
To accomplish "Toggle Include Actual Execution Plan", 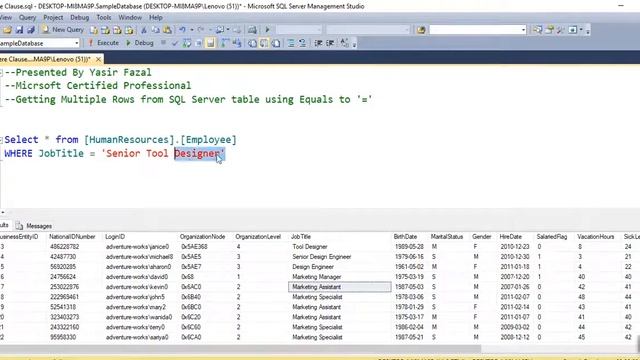I will point(225,43).
